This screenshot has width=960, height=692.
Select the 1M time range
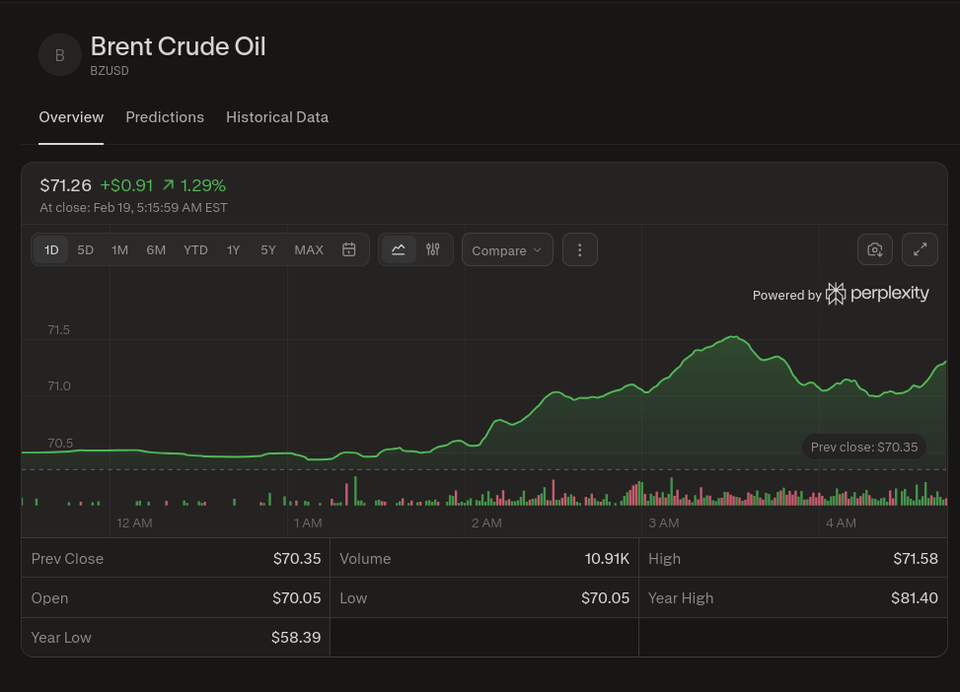pos(120,250)
